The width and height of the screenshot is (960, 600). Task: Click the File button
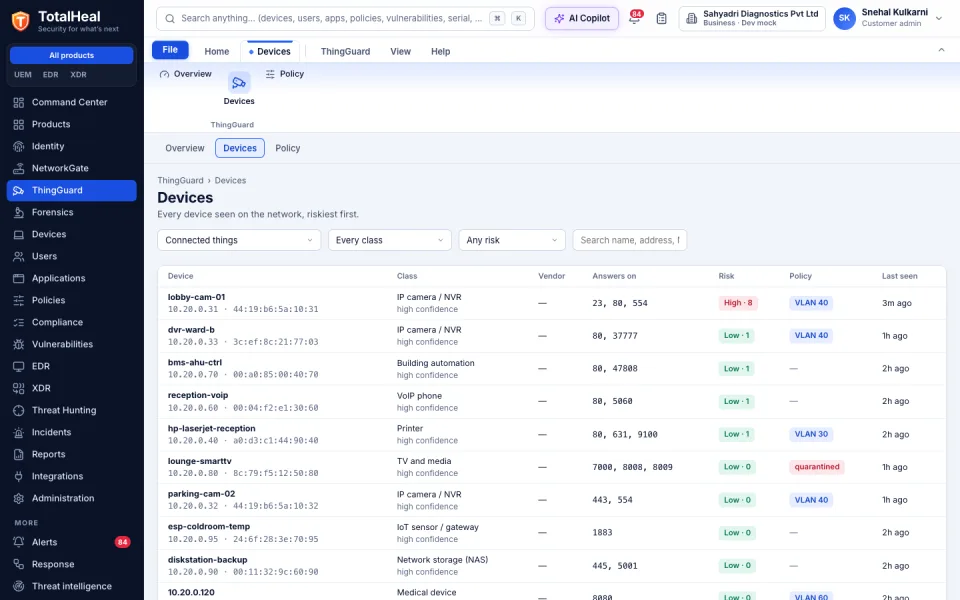(170, 50)
